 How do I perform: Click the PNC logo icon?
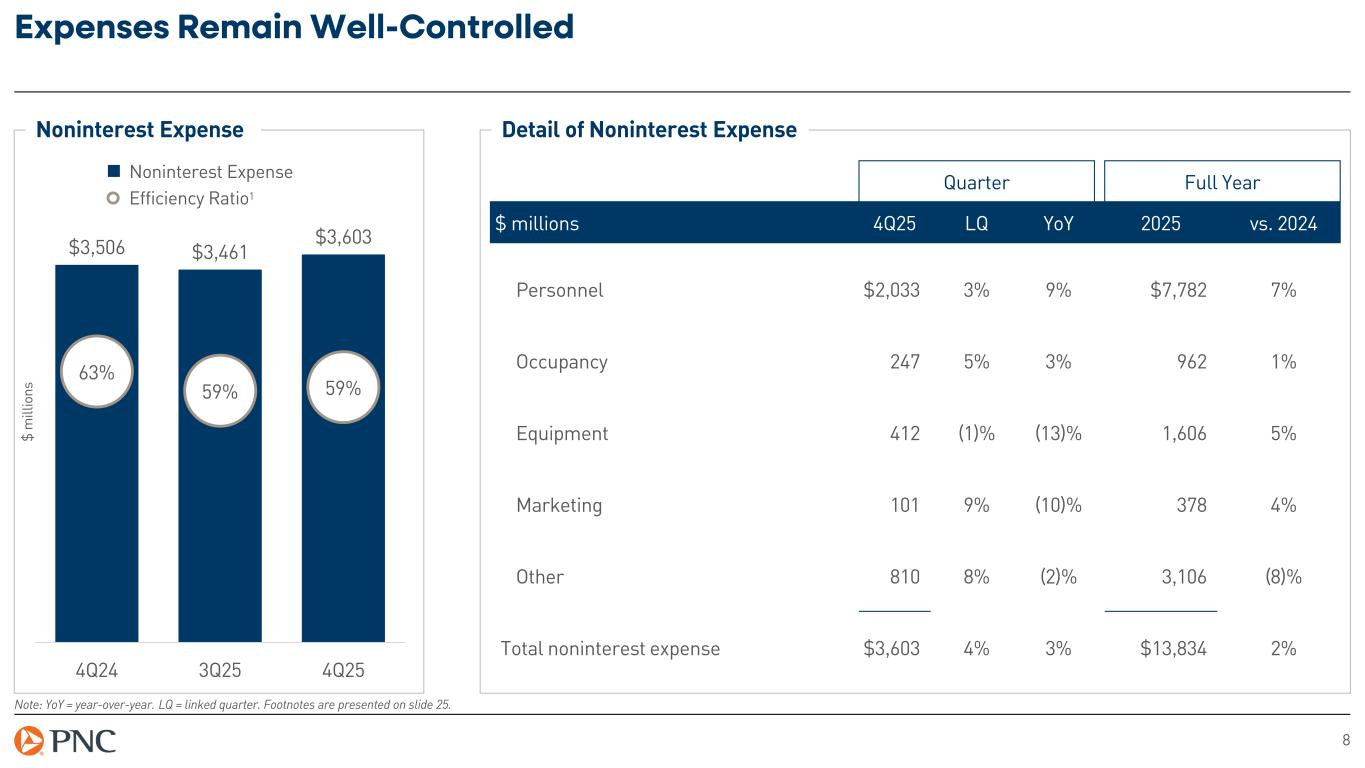coord(28,741)
